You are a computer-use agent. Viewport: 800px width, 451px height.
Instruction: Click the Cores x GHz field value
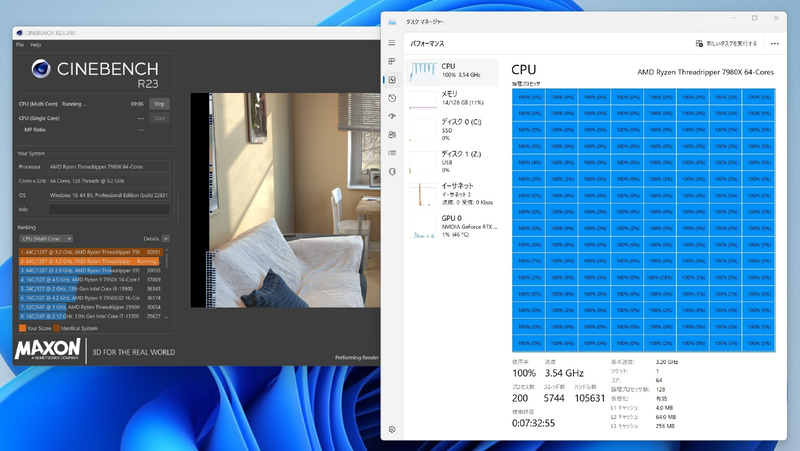click(x=109, y=181)
